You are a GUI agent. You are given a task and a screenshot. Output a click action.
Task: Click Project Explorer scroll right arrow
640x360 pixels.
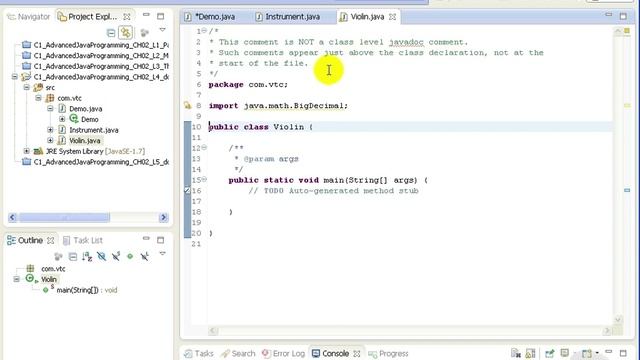point(164,218)
